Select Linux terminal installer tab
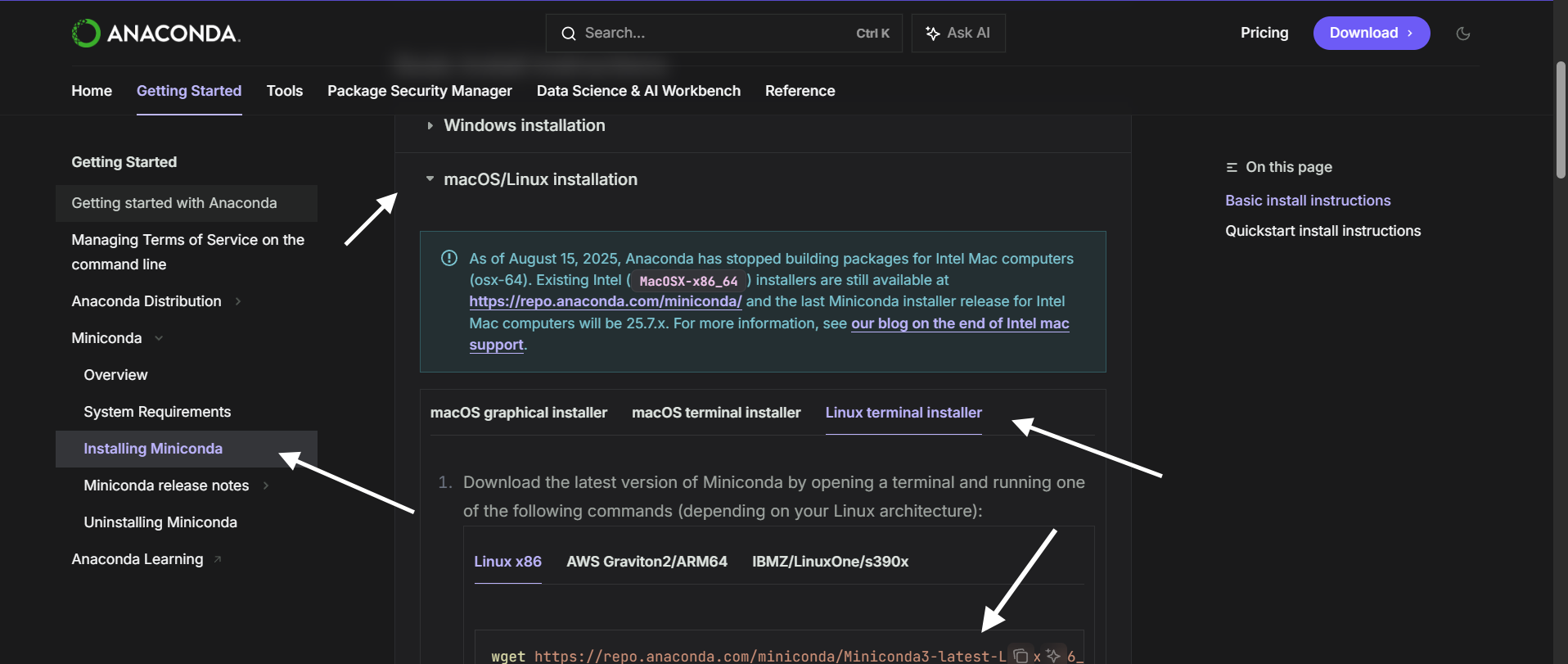 pos(903,413)
